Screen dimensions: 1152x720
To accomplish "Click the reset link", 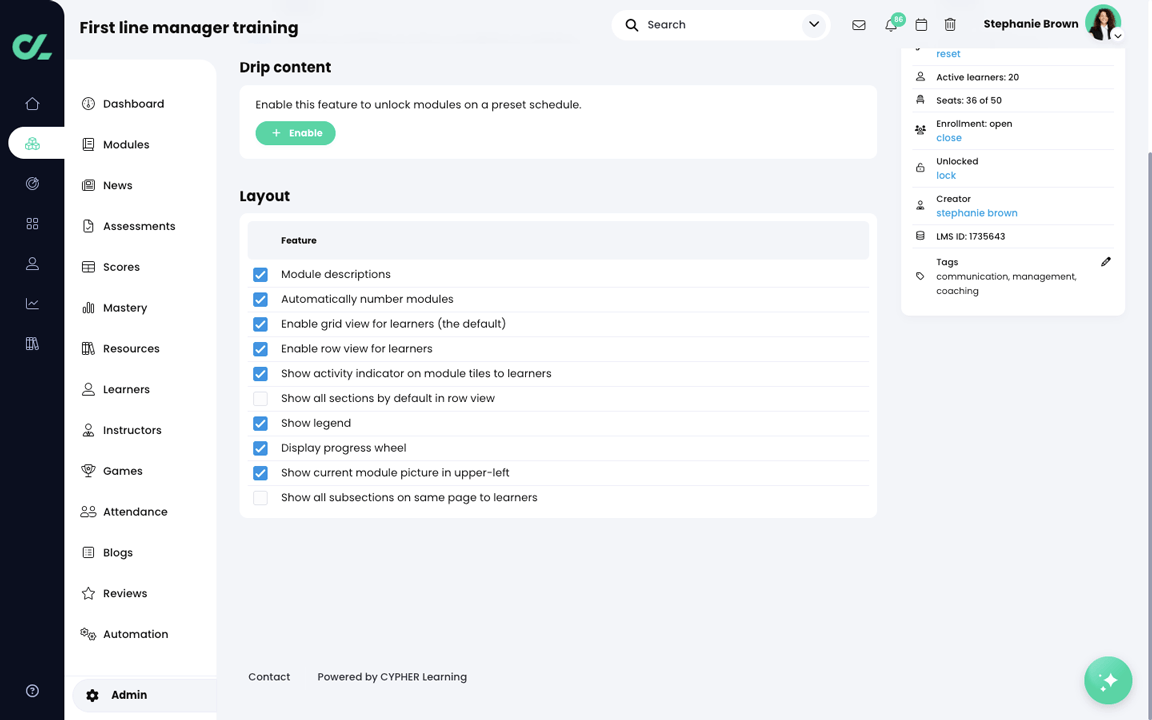I will (948, 54).
